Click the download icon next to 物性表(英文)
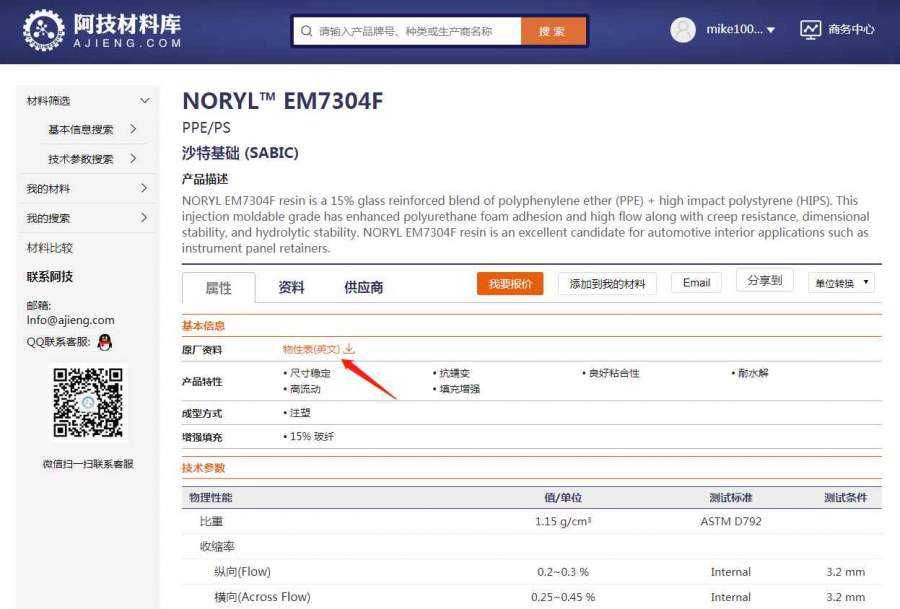 349,349
